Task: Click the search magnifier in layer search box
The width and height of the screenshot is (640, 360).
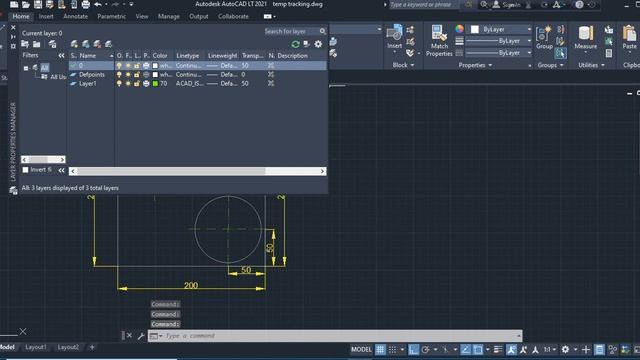Action: 322,31
